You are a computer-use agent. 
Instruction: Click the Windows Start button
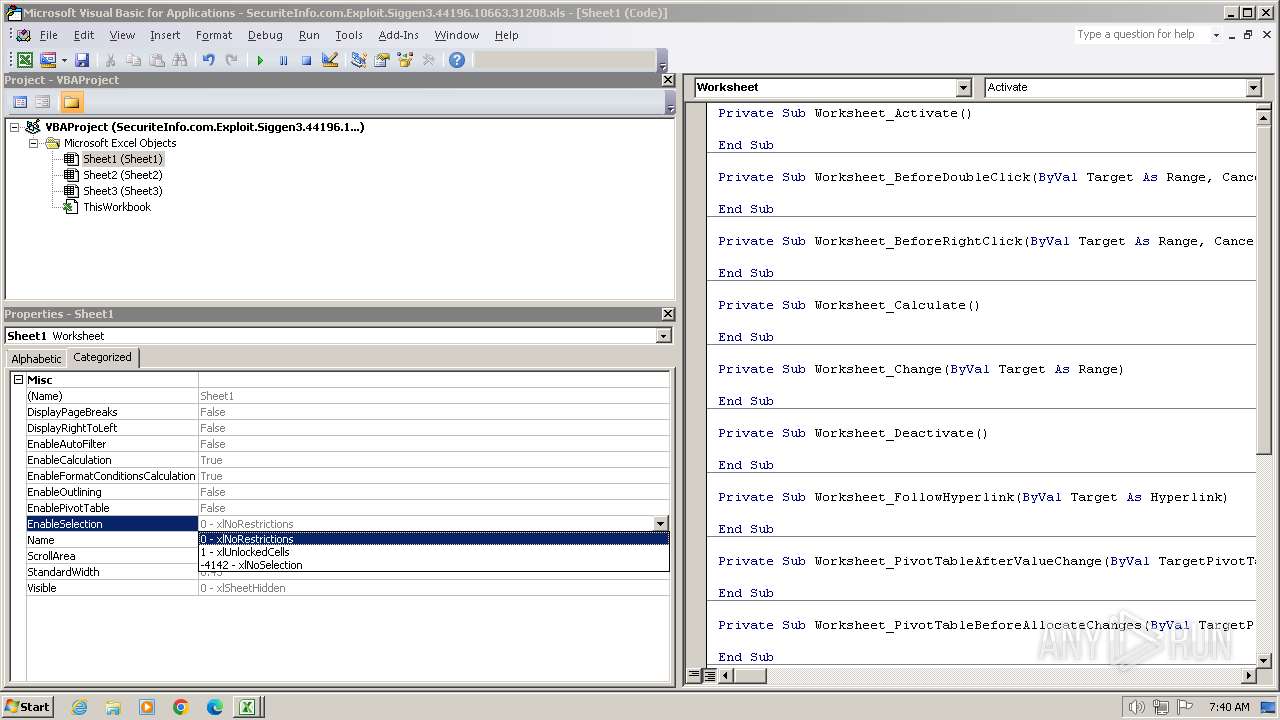(27, 706)
